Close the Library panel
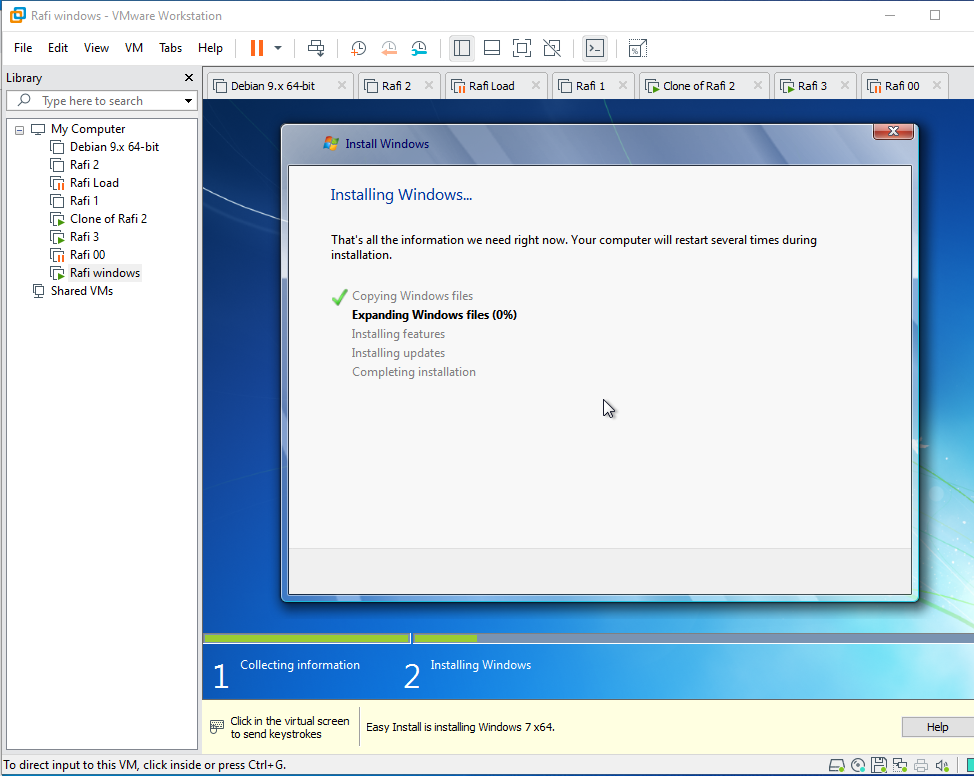The width and height of the screenshot is (974, 776). (x=189, y=78)
